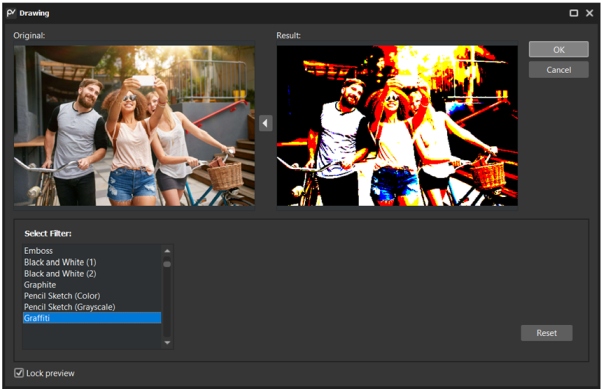Maximize the Drawing dialog window

coord(574,13)
